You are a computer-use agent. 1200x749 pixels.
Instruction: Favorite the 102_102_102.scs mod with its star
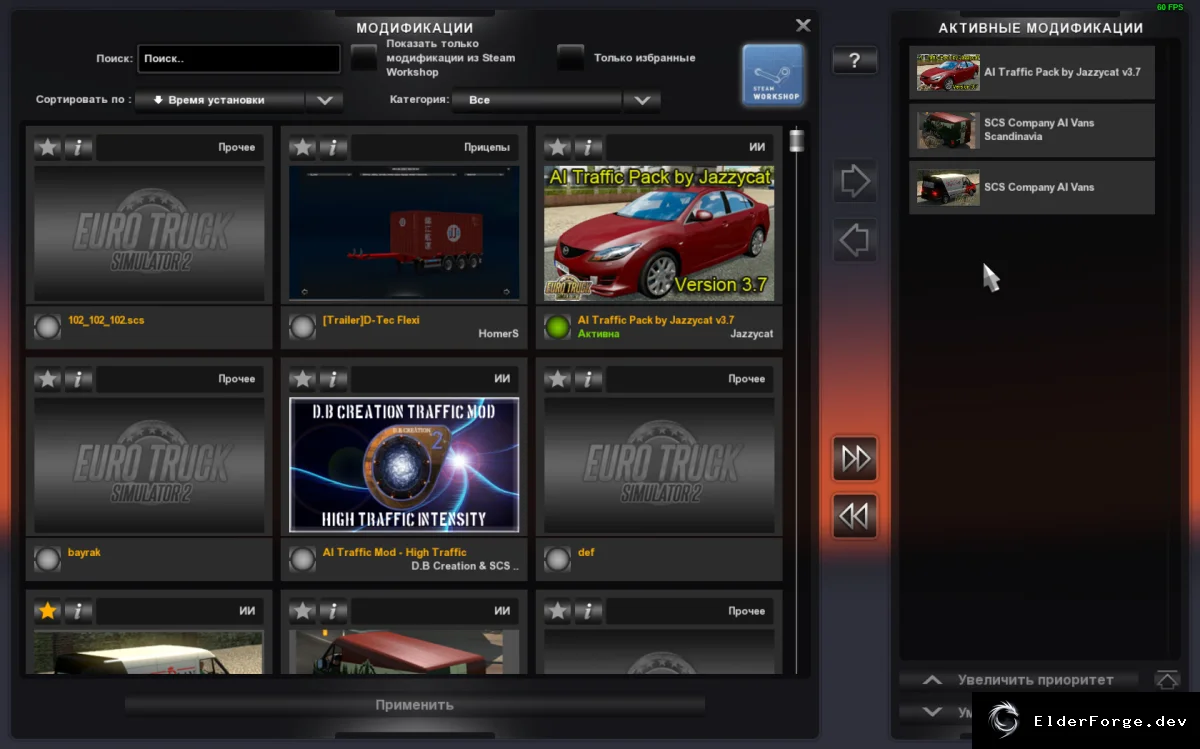point(48,148)
